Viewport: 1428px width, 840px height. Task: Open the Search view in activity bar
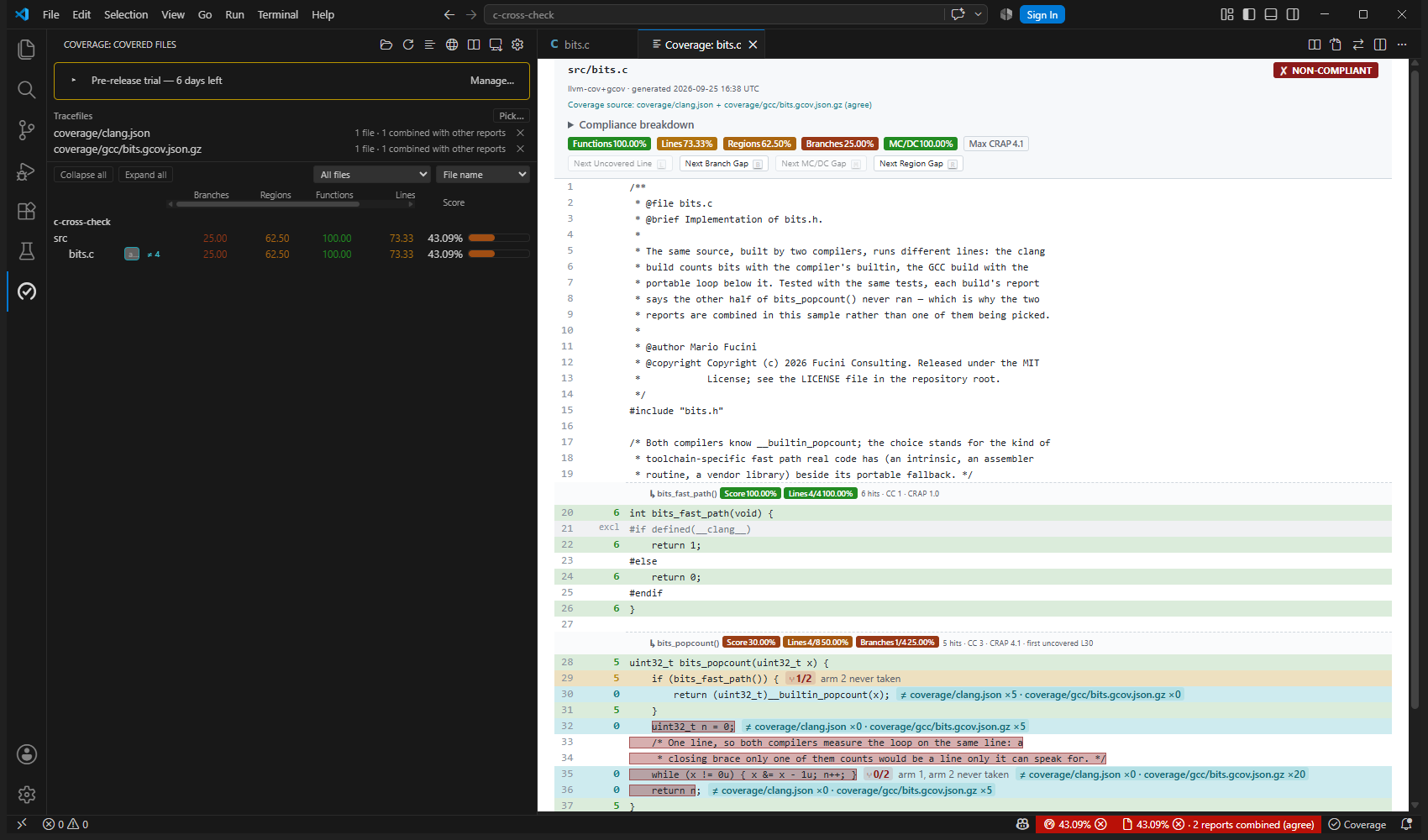(x=26, y=90)
